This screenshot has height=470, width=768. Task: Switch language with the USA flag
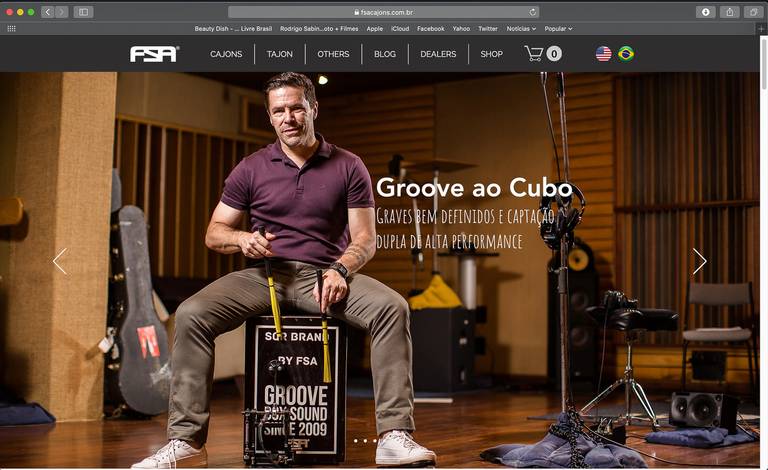point(603,54)
